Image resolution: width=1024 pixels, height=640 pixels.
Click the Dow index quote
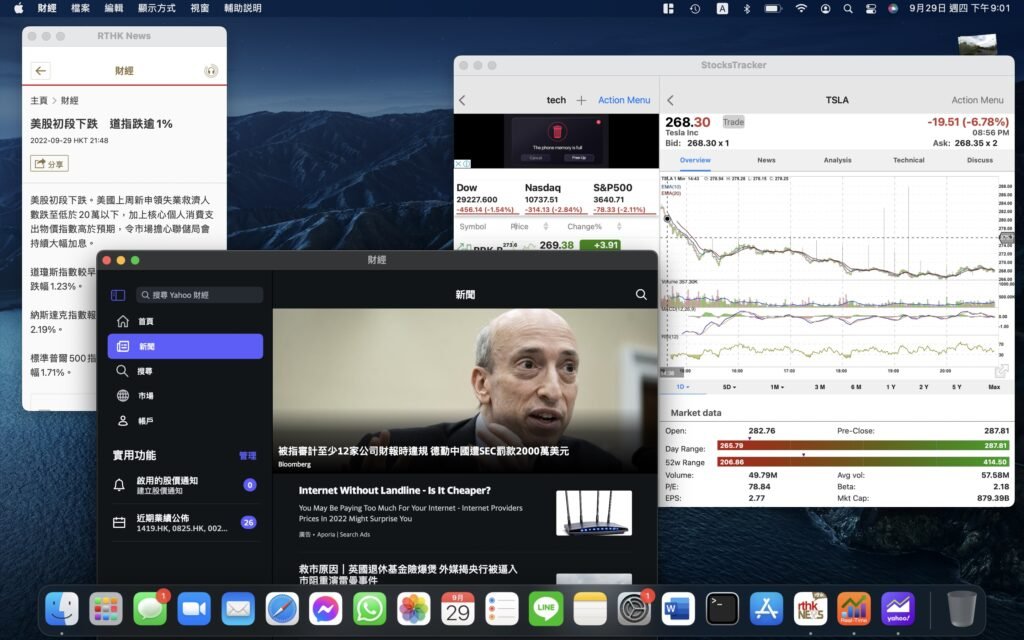click(x=486, y=198)
